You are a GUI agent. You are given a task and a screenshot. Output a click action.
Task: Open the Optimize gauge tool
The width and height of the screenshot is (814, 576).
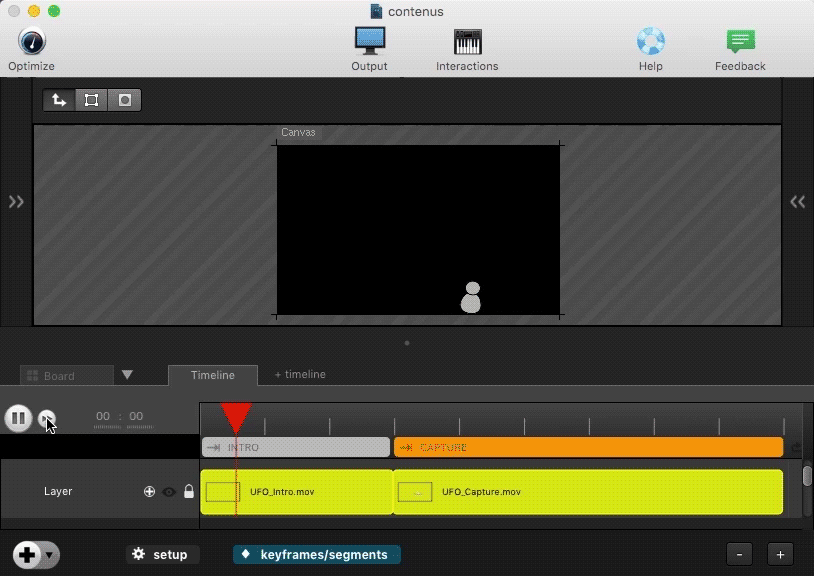pyautogui.click(x=31, y=43)
